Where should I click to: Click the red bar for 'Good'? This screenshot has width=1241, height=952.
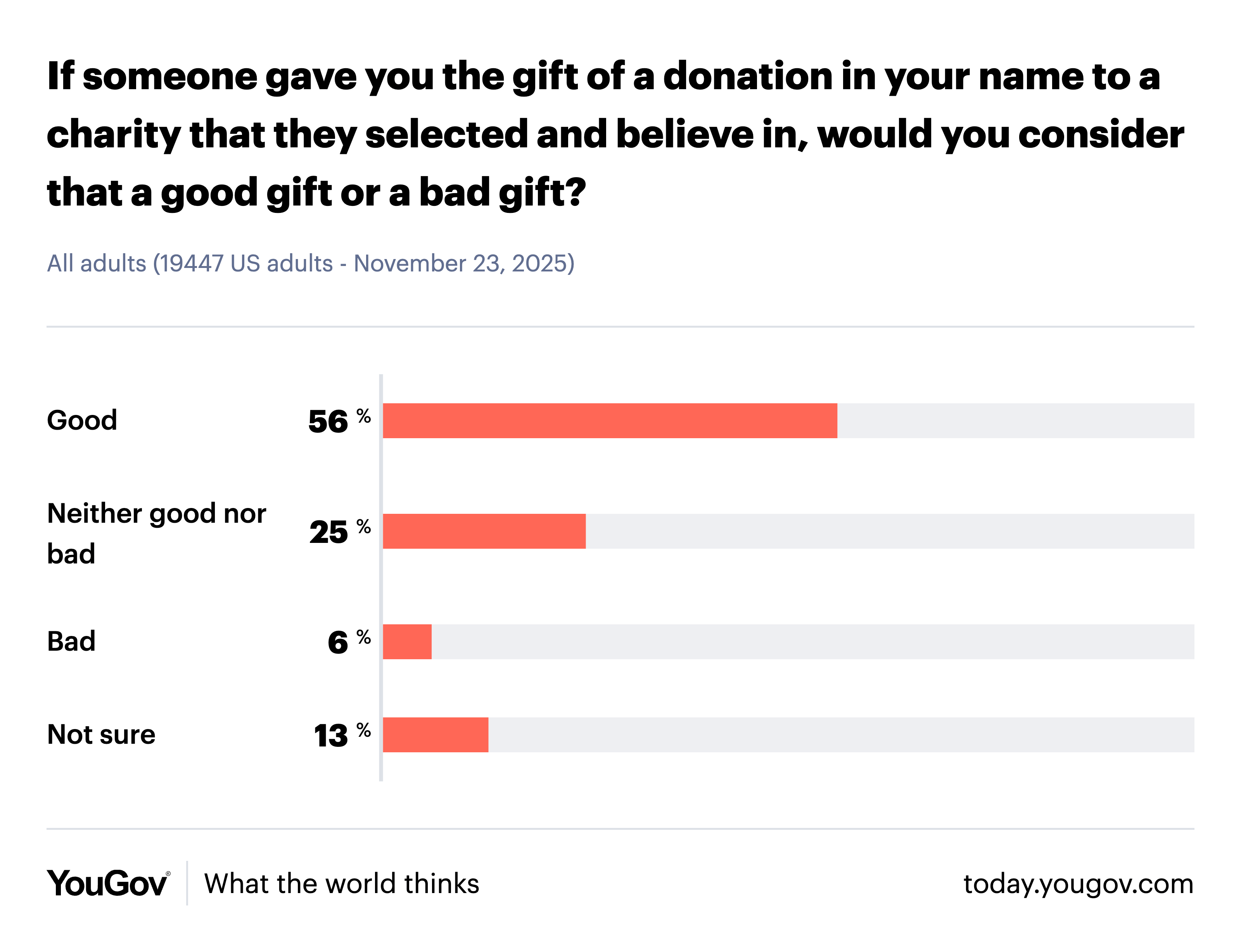pos(610,421)
